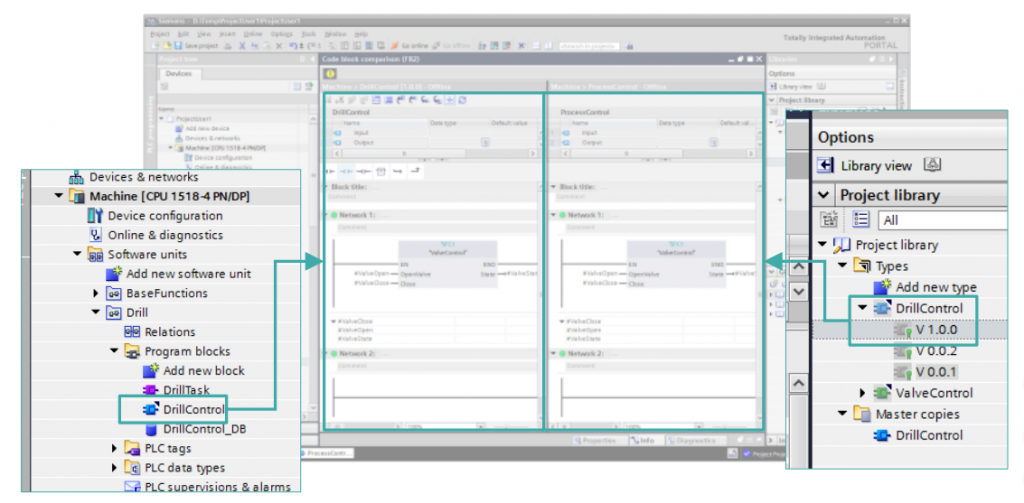Click Go online in toolbar
1024x503 pixels.
[409, 46]
